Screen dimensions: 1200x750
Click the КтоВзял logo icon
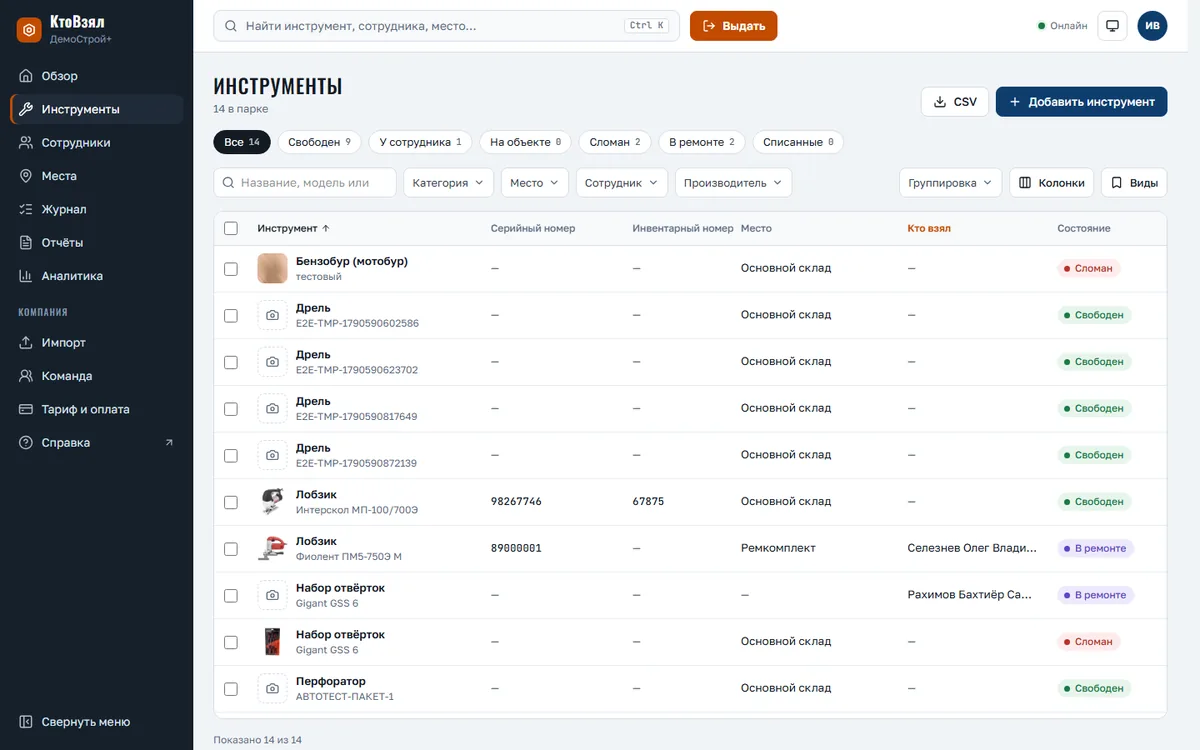(x=29, y=30)
